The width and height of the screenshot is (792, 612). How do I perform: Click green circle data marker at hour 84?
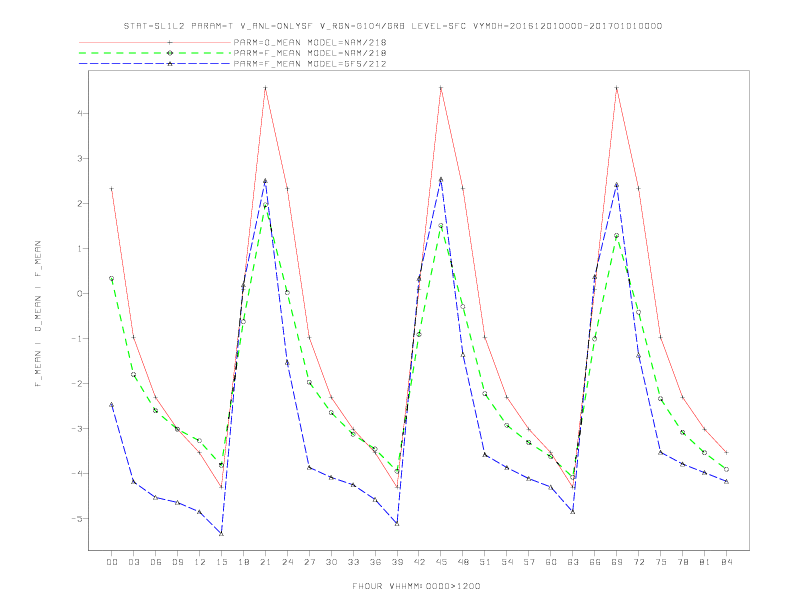click(726, 469)
